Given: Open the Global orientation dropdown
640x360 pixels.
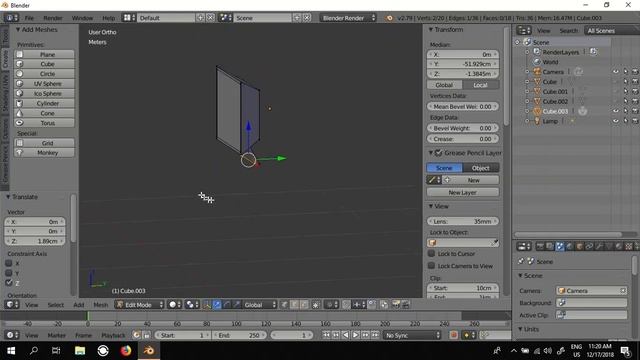Looking at the screenshot, I should (x=260, y=305).
